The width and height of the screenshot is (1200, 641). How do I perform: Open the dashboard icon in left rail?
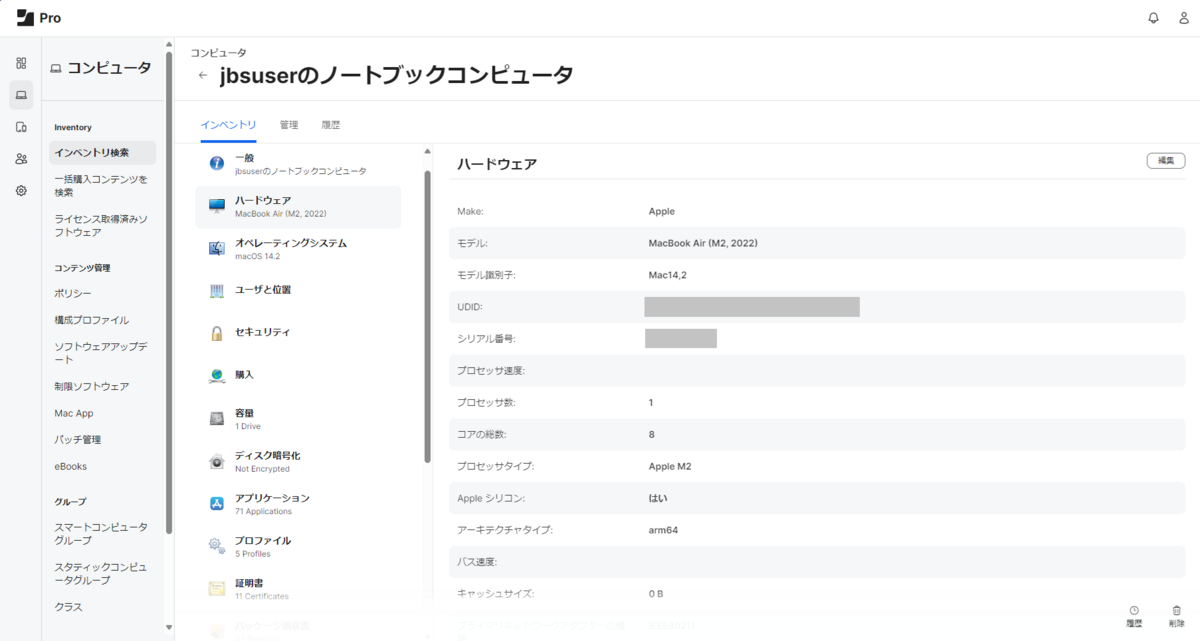(x=21, y=63)
